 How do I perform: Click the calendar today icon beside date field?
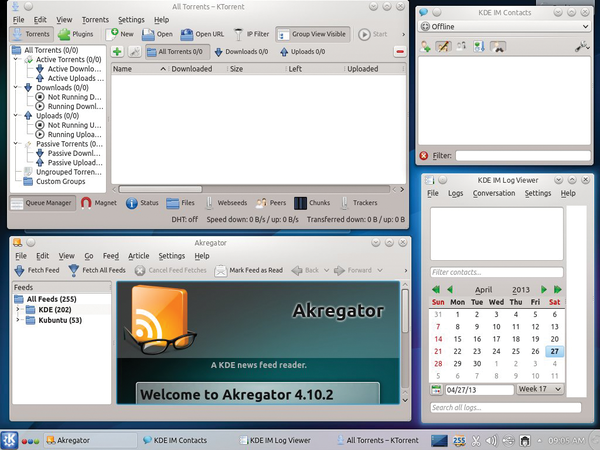pos(436,390)
